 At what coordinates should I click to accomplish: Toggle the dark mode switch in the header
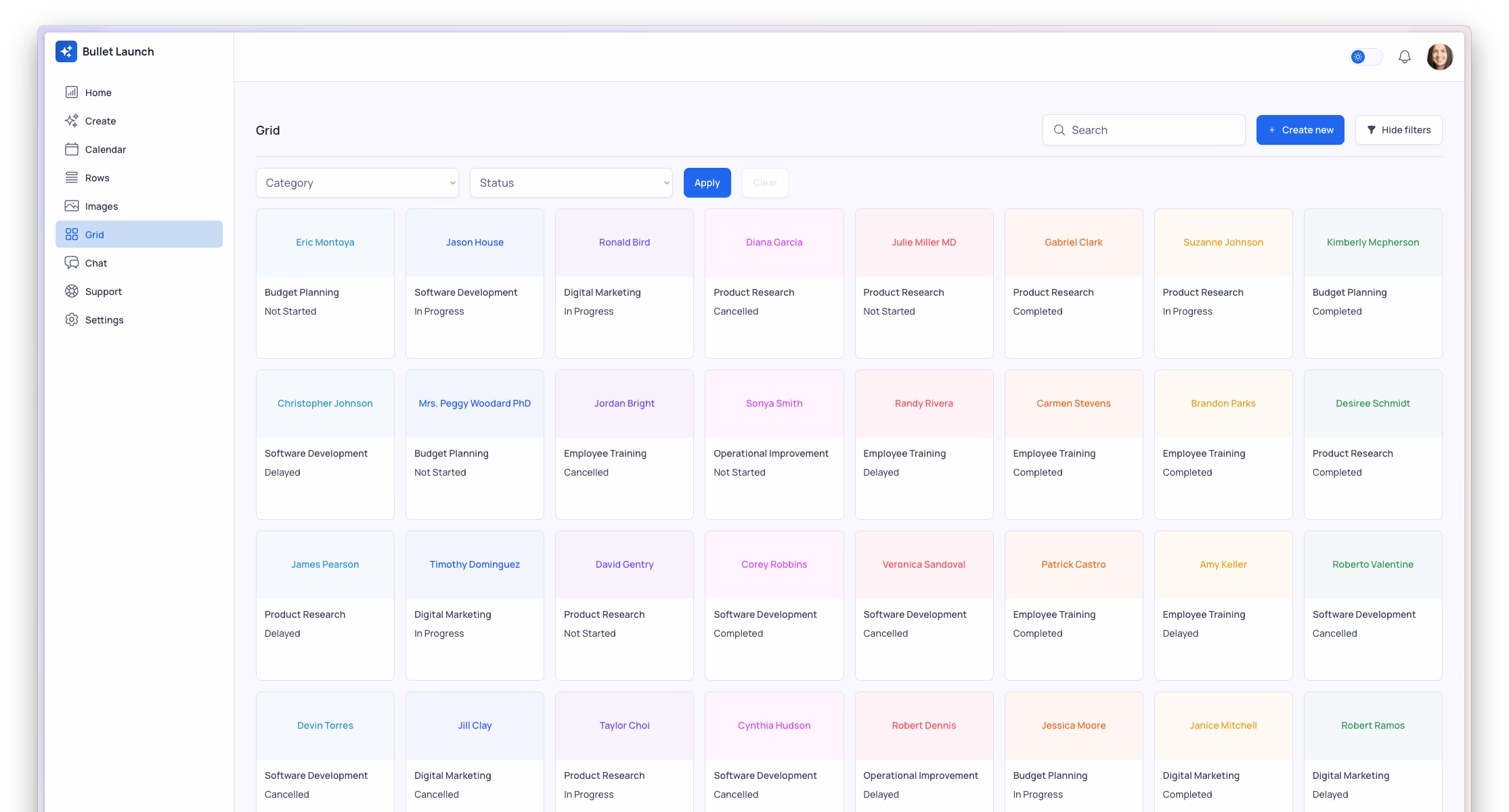[1365, 57]
